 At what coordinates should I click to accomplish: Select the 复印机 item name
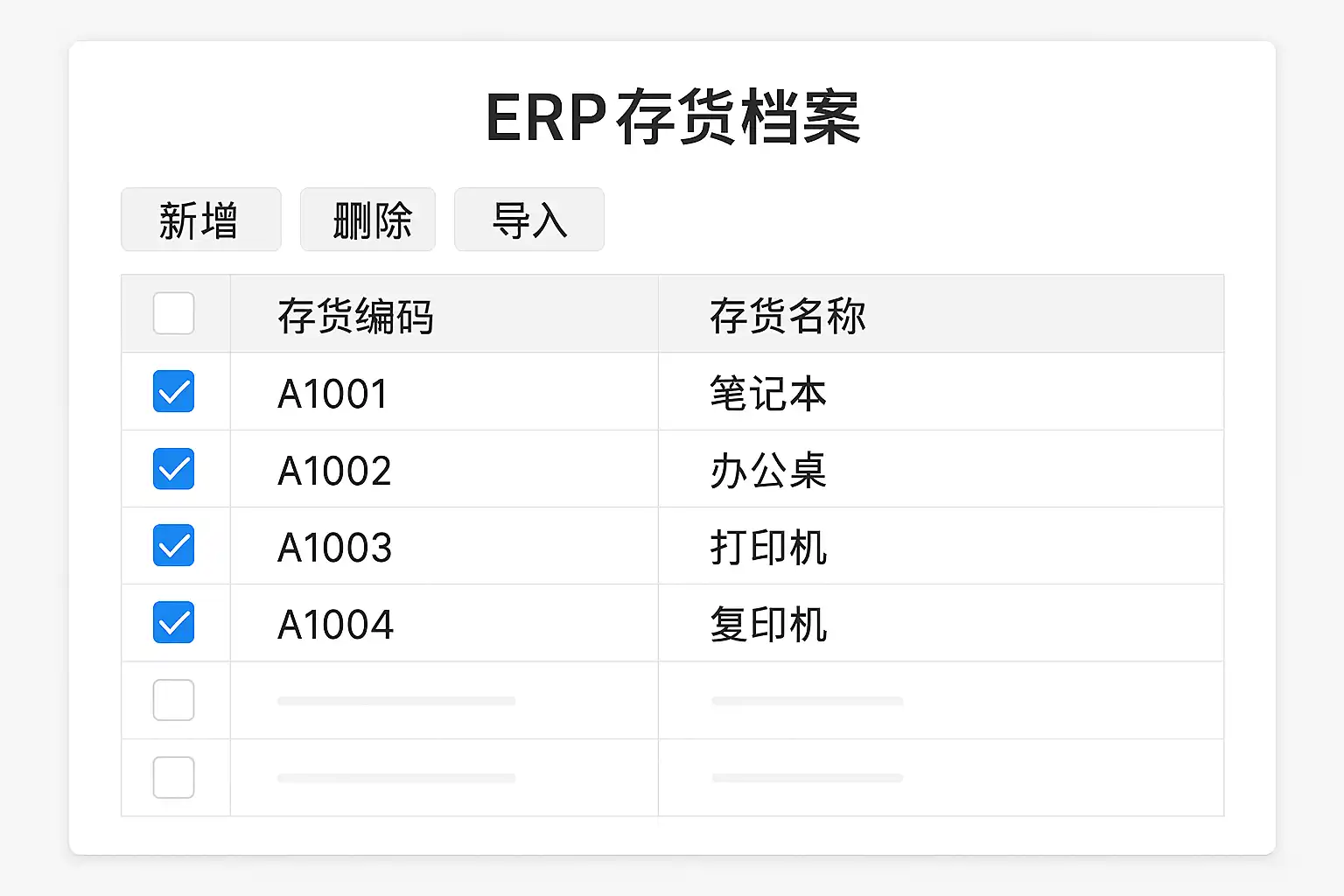pyautogui.click(x=768, y=625)
